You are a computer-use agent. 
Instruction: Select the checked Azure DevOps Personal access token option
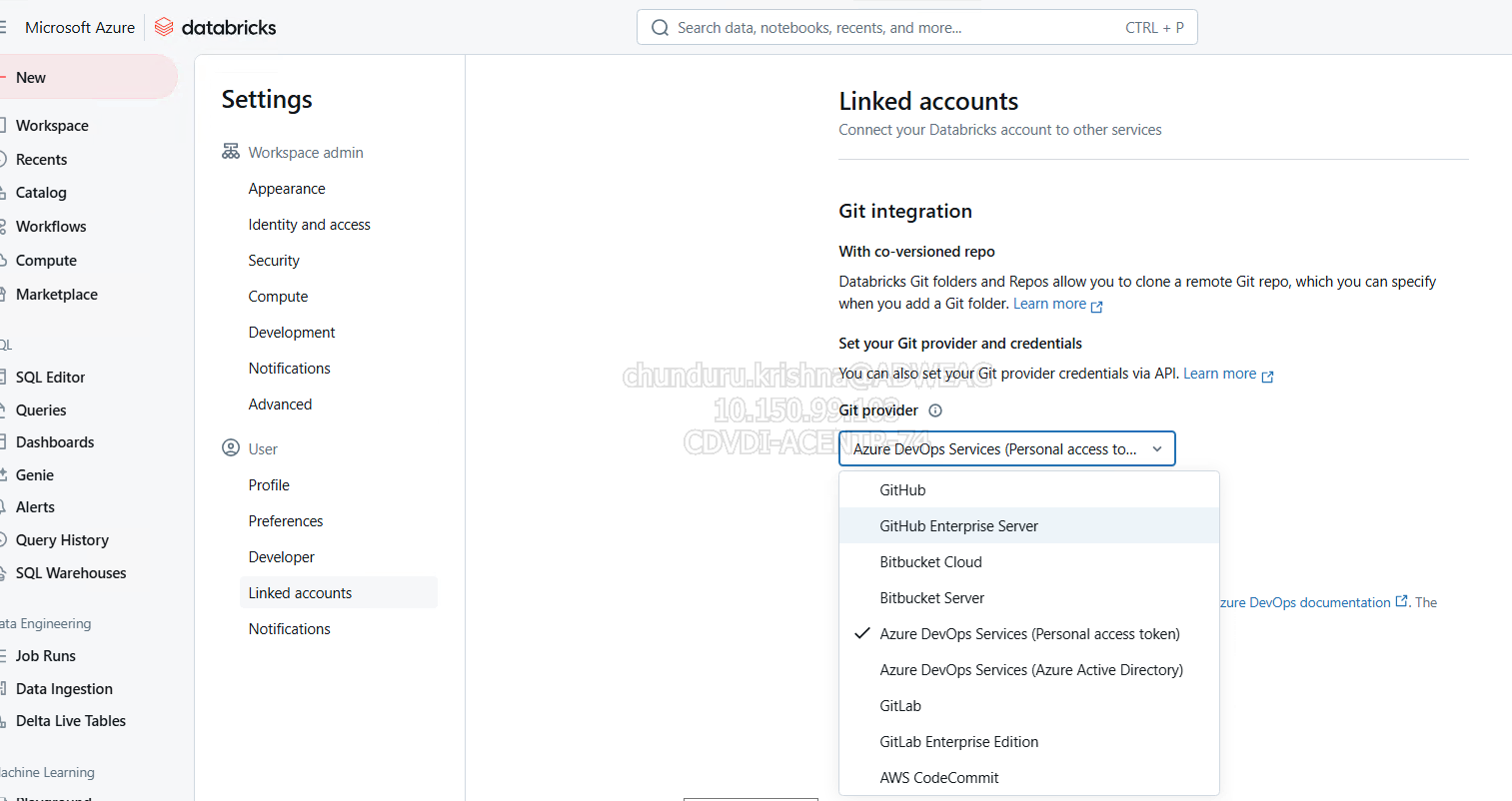point(1029,634)
